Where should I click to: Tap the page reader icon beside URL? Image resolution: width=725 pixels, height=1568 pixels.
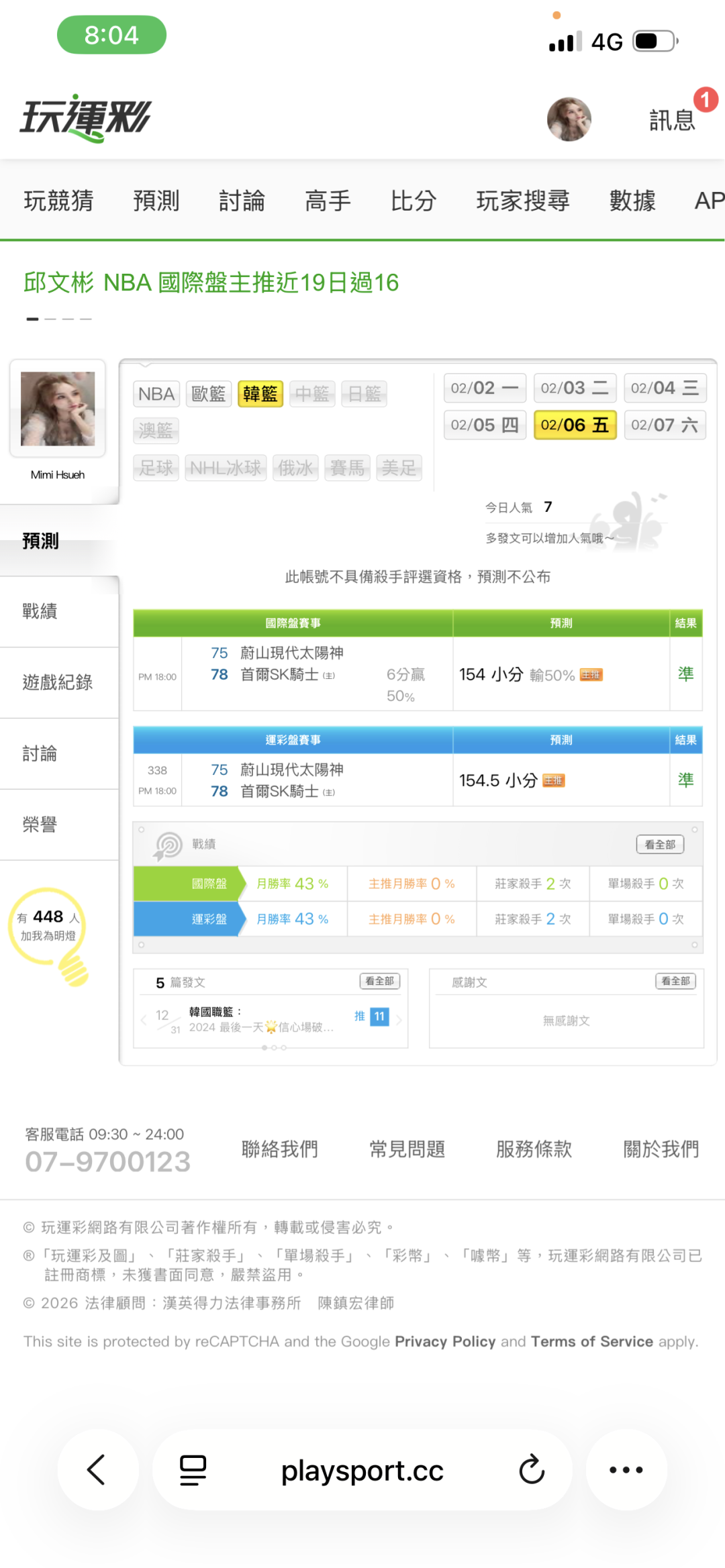coord(193,1469)
